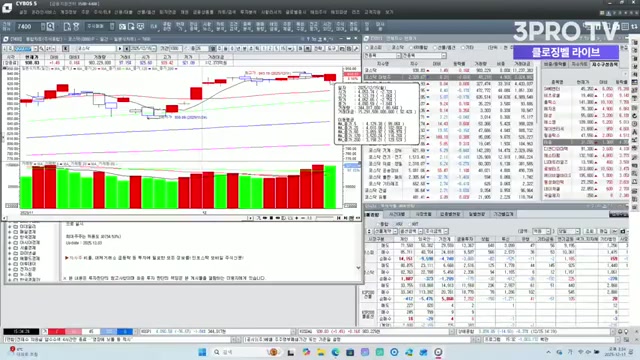Click the 종목명 column header

(557, 82)
